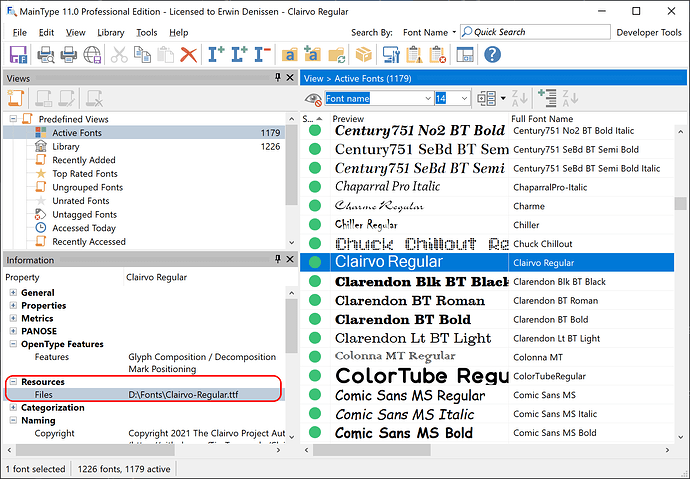Image resolution: width=690 pixels, height=479 pixels.
Task: Toggle the preview eye icon
Action: pyautogui.click(x=313, y=98)
